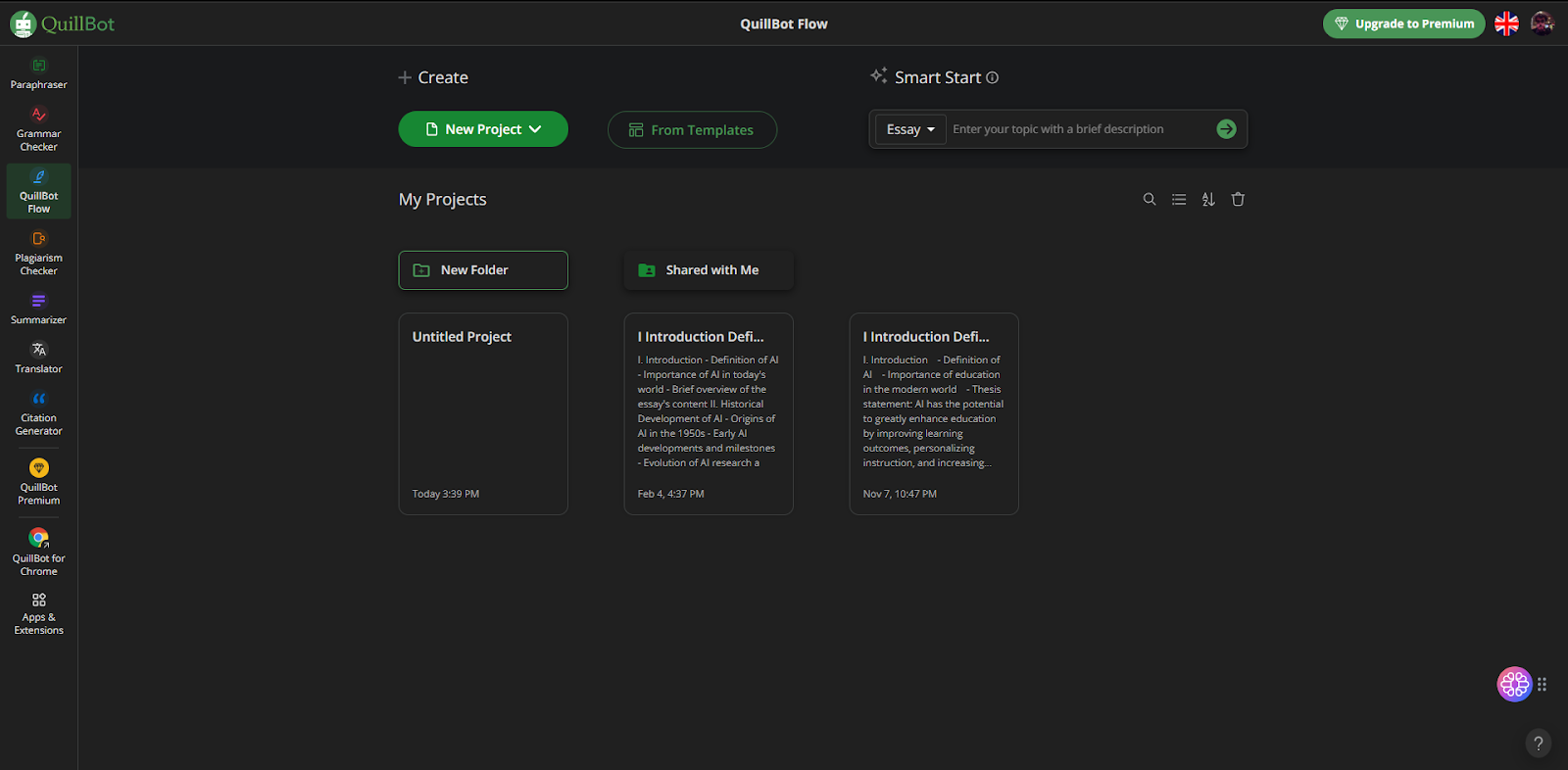Open Grammar Checker from sidebar

click(38, 129)
